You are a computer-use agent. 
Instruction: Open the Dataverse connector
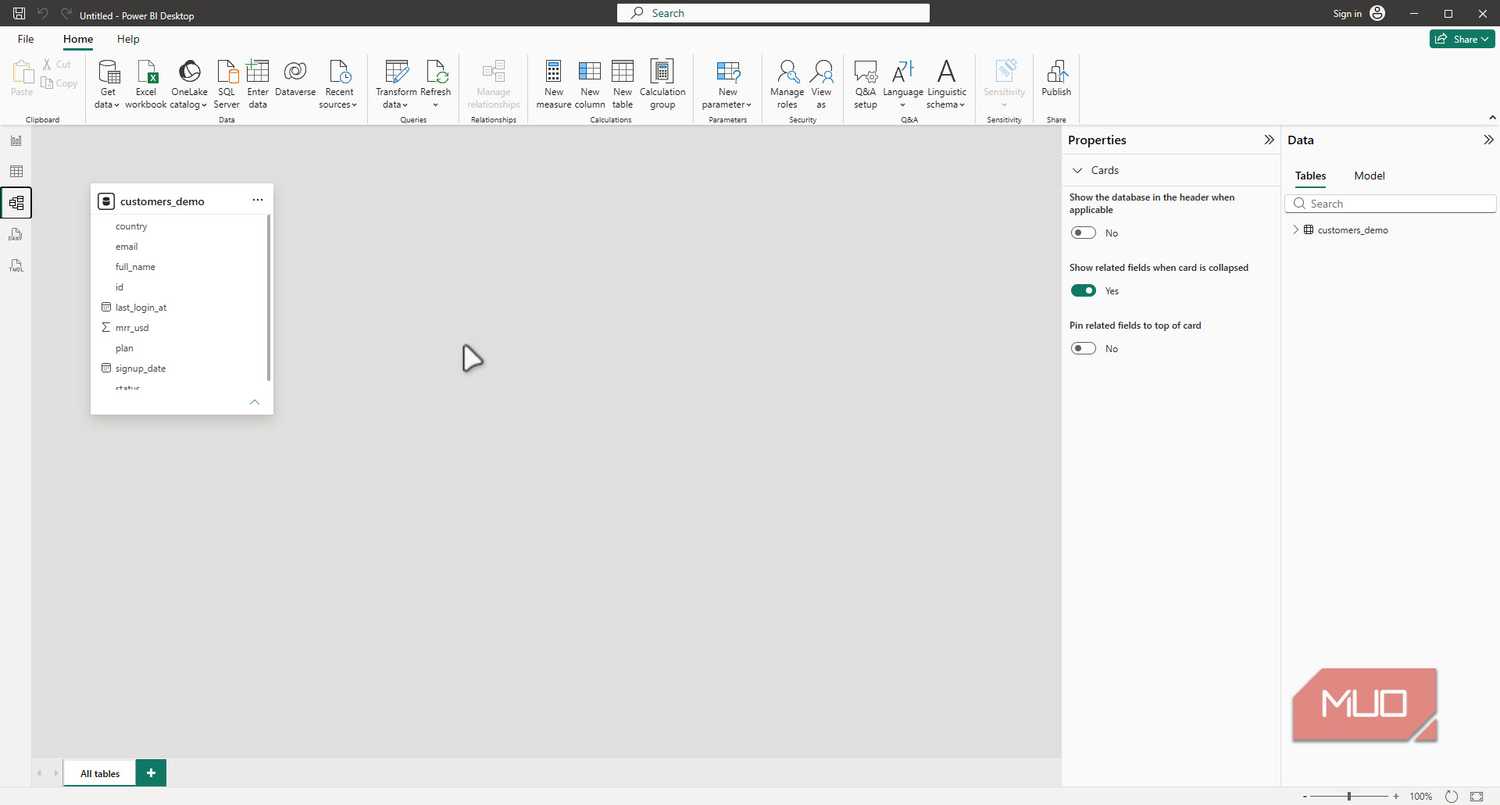295,72
